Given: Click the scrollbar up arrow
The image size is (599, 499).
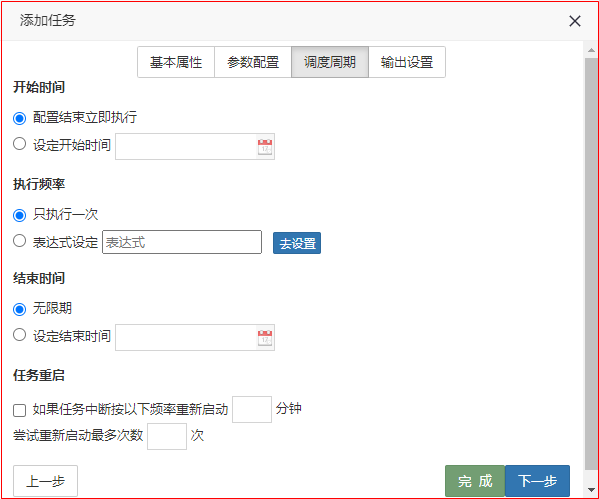Looking at the screenshot, I should 591,50.
